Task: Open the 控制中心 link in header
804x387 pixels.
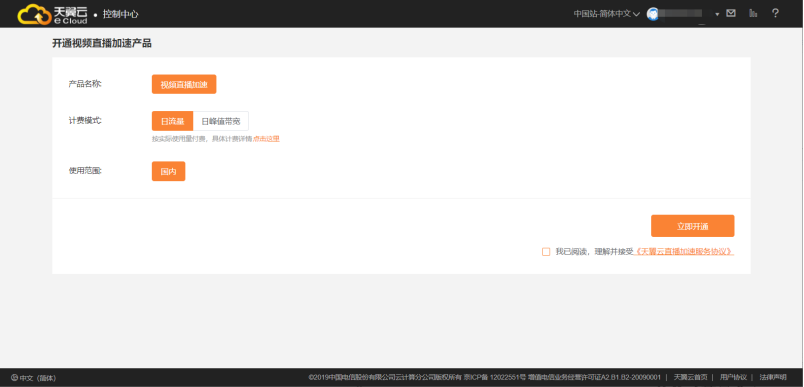Action: coord(120,14)
